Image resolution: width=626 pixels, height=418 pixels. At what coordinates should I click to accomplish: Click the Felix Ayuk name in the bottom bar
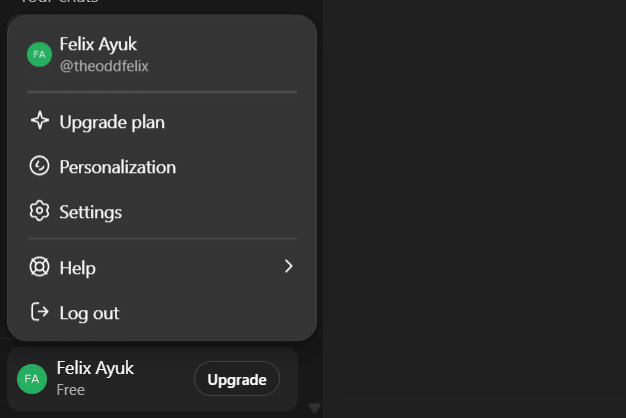[x=95, y=368]
